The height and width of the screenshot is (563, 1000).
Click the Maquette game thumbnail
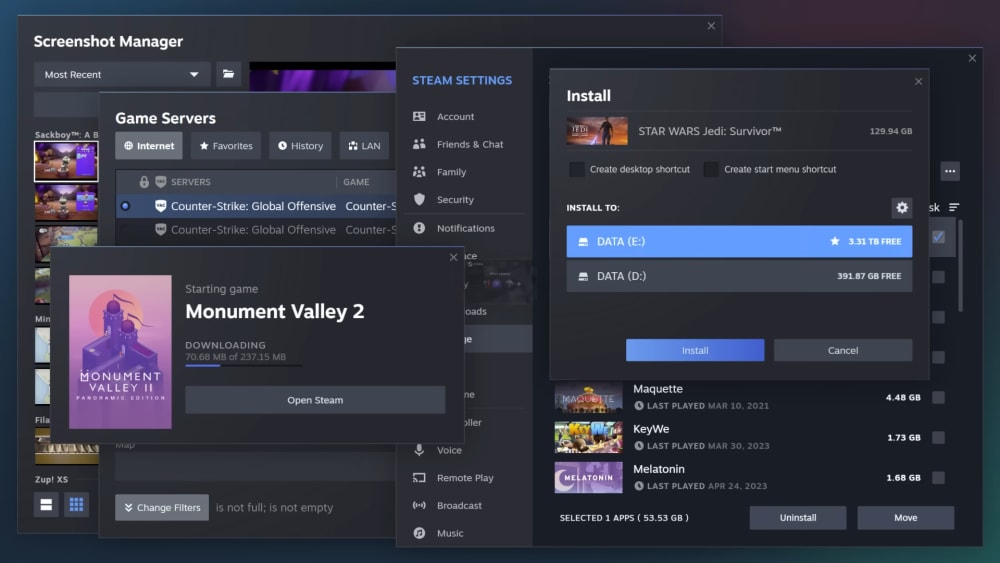[x=589, y=398]
